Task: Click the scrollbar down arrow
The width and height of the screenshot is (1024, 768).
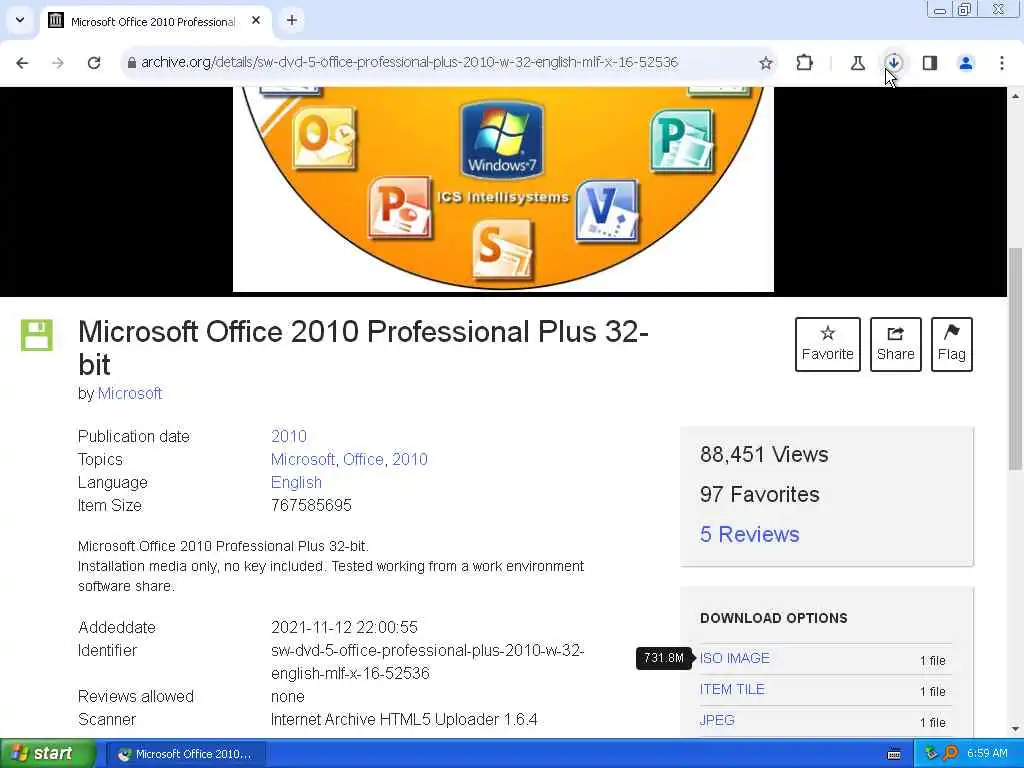Action: pos(1015,728)
